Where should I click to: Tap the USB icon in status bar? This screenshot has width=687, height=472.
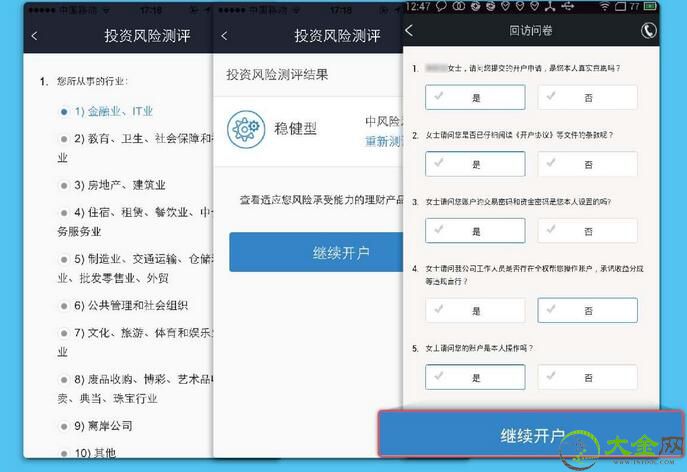coord(567,6)
